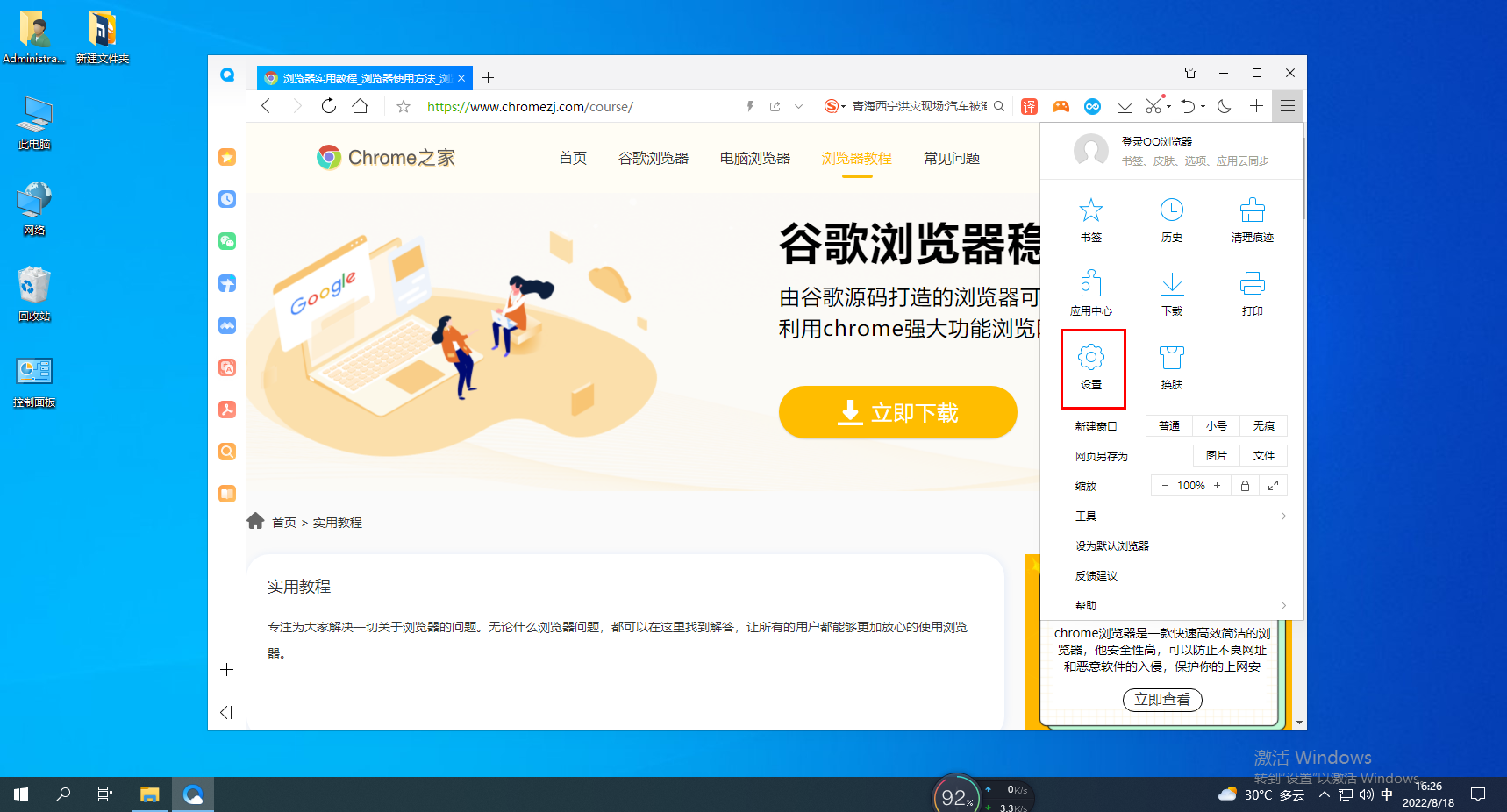Click the bookmark star in address bar

tap(404, 106)
